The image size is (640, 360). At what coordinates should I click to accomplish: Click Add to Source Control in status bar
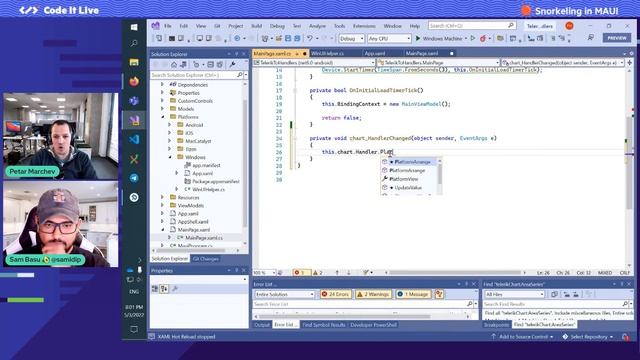tap(522, 337)
